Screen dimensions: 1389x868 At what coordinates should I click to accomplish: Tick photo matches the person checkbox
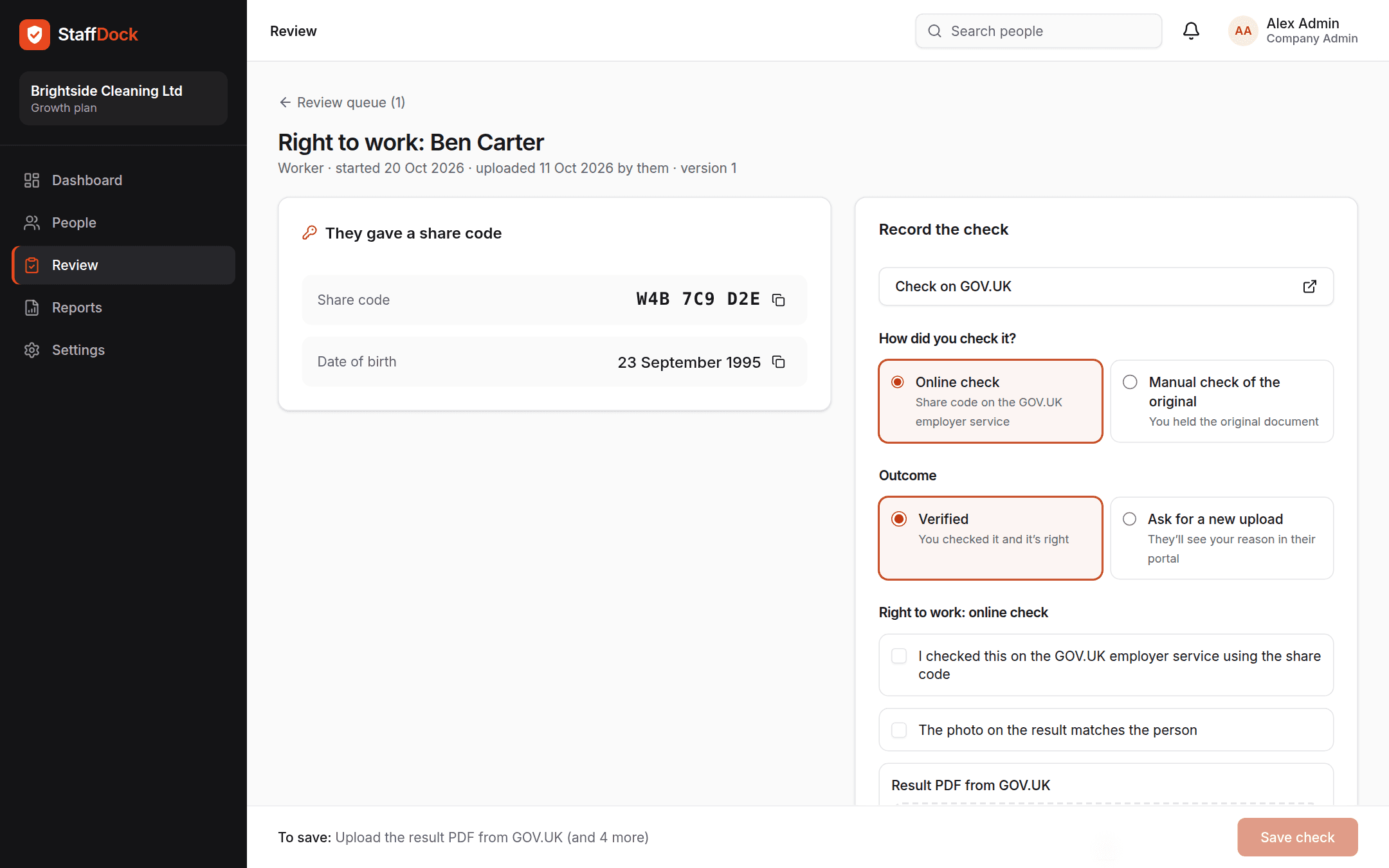pos(899,730)
